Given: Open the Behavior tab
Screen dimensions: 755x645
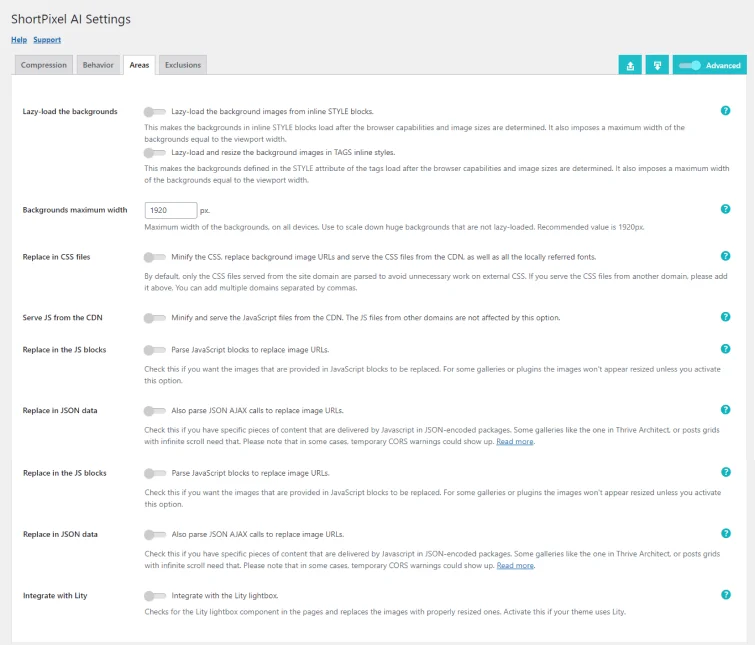Looking at the screenshot, I should [x=98, y=65].
